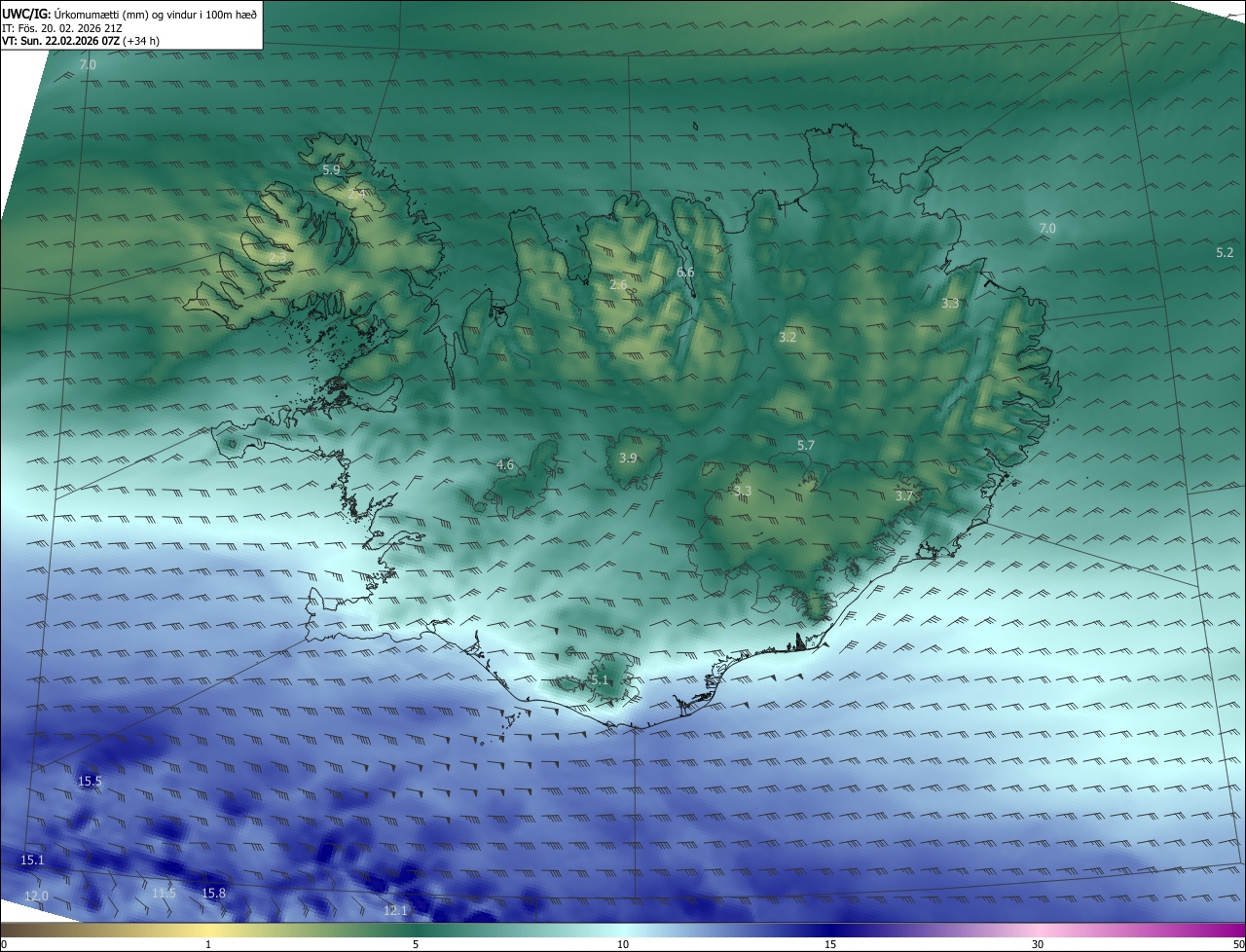Click the colour scale tick label 10
This screenshot has height=952, width=1246.
point(623,945)
